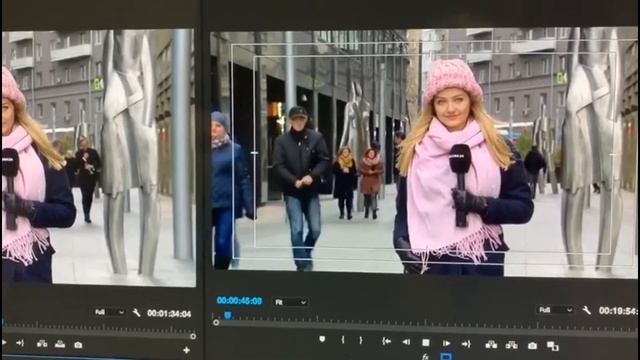
Task: Open Source monitor Full resolution dropdown
Action: pos(110,312)
